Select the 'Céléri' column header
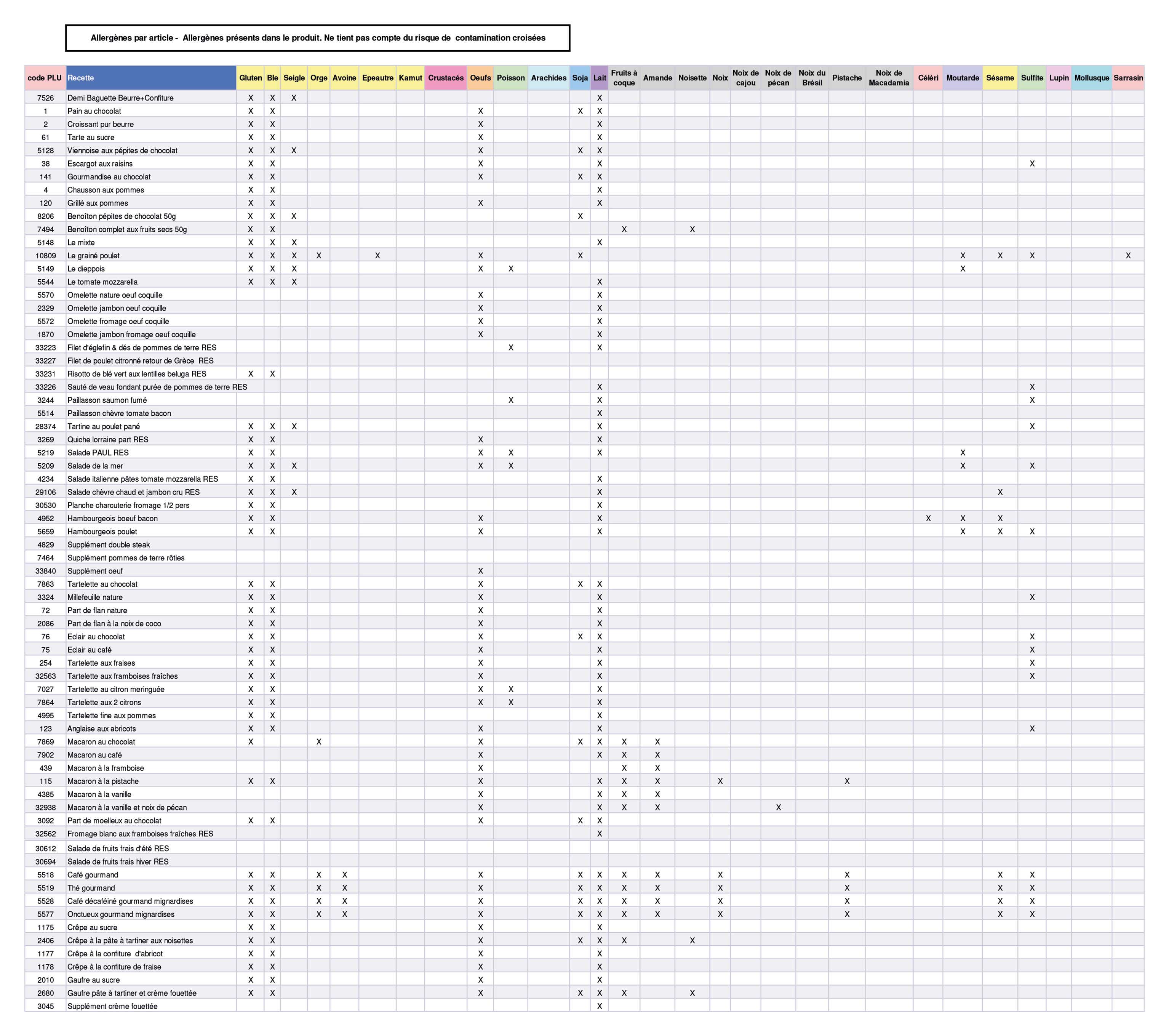The height and width of the screenshot is (1036, 1169). tap(928, 78)
